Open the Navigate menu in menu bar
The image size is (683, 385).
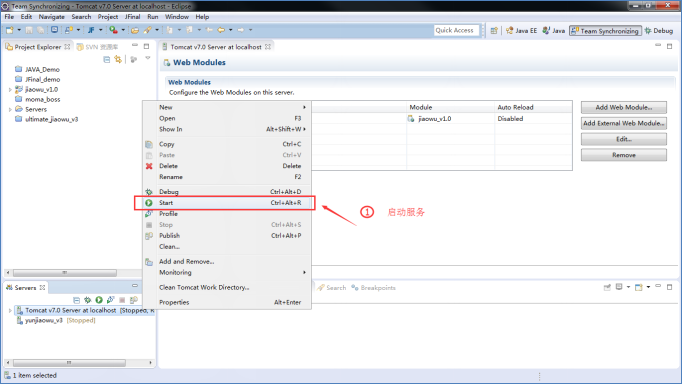(x=51, y=17)
